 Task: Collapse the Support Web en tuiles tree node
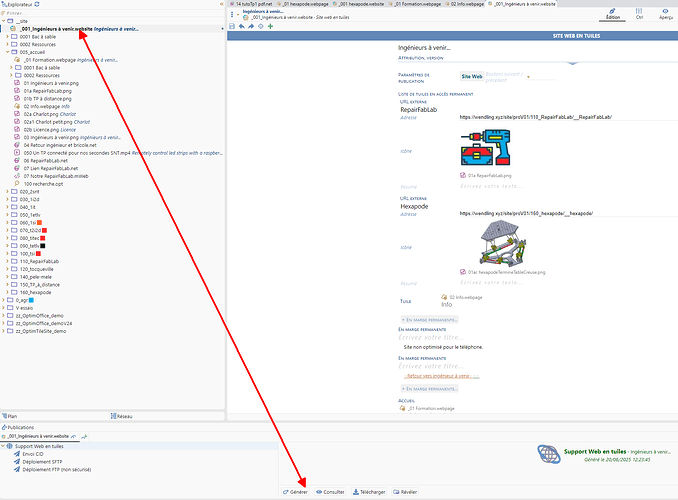(x=3, y=446)
